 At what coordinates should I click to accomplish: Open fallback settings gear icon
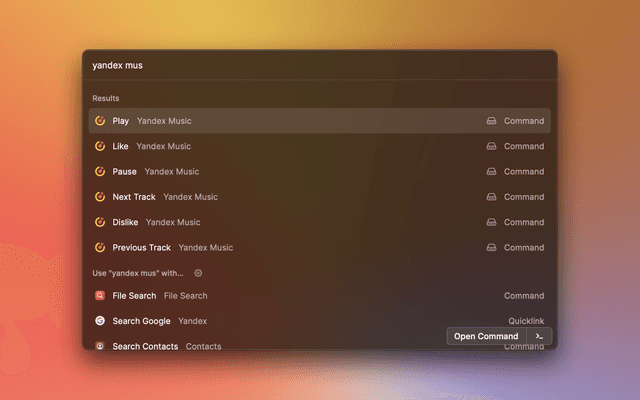[x=198, y=273]
